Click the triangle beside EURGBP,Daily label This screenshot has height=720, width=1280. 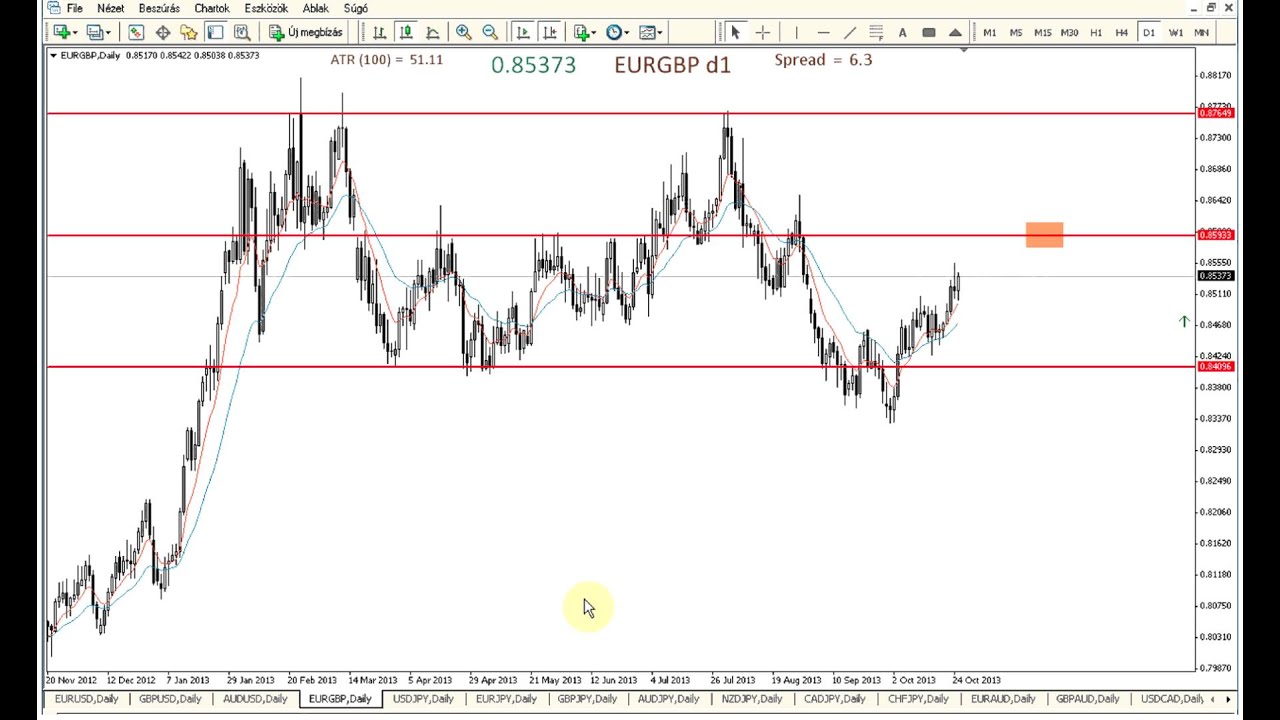click(53, 55)
